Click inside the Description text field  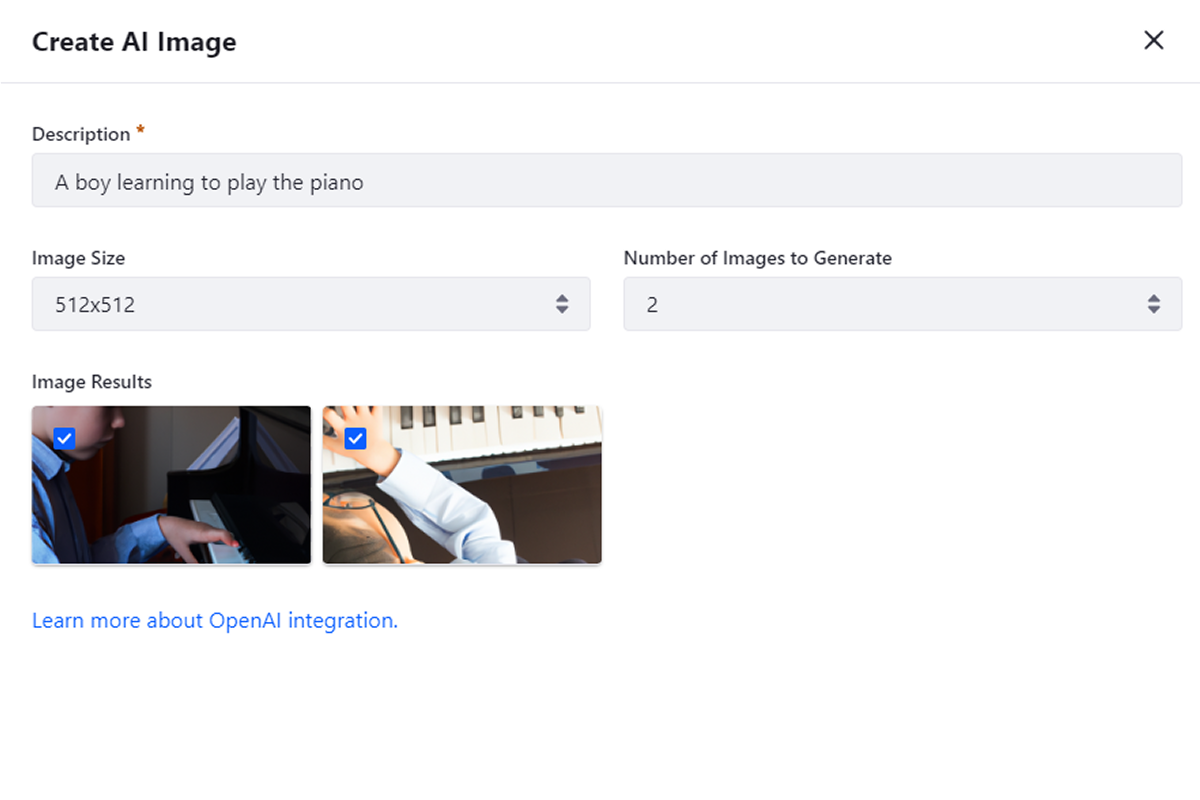point(700,181)
